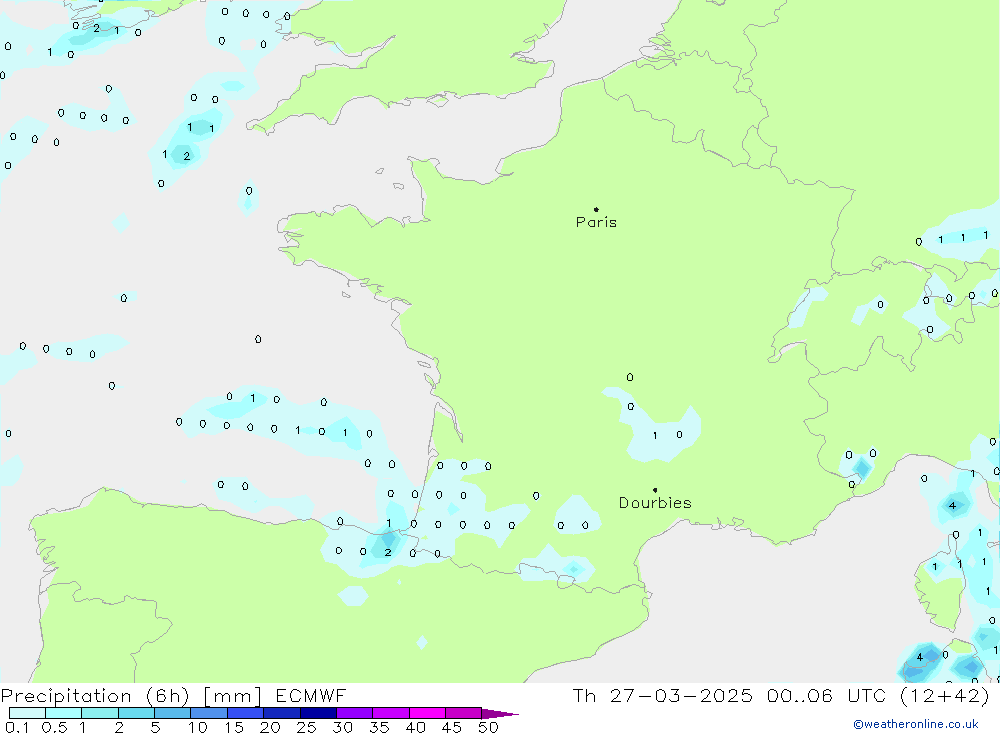Click the 'Precipitation (6h) [mm] ECMWF' title text
This screenshot has width=1000, height=733.
click(x=173, y=696)
